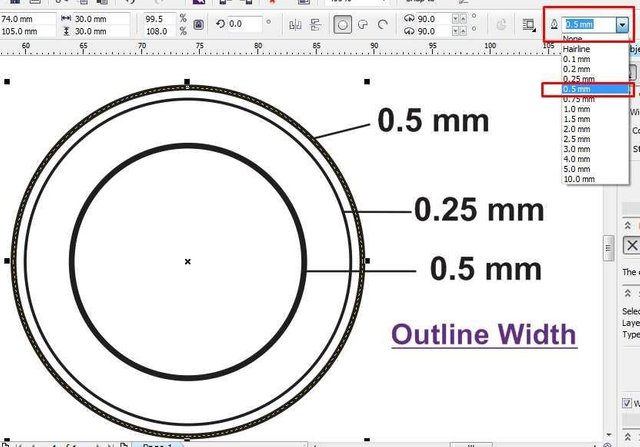The height and width of the screenshot is (447, 640).
Task: Click the top-right selection handle
Action: click(367, 82)
